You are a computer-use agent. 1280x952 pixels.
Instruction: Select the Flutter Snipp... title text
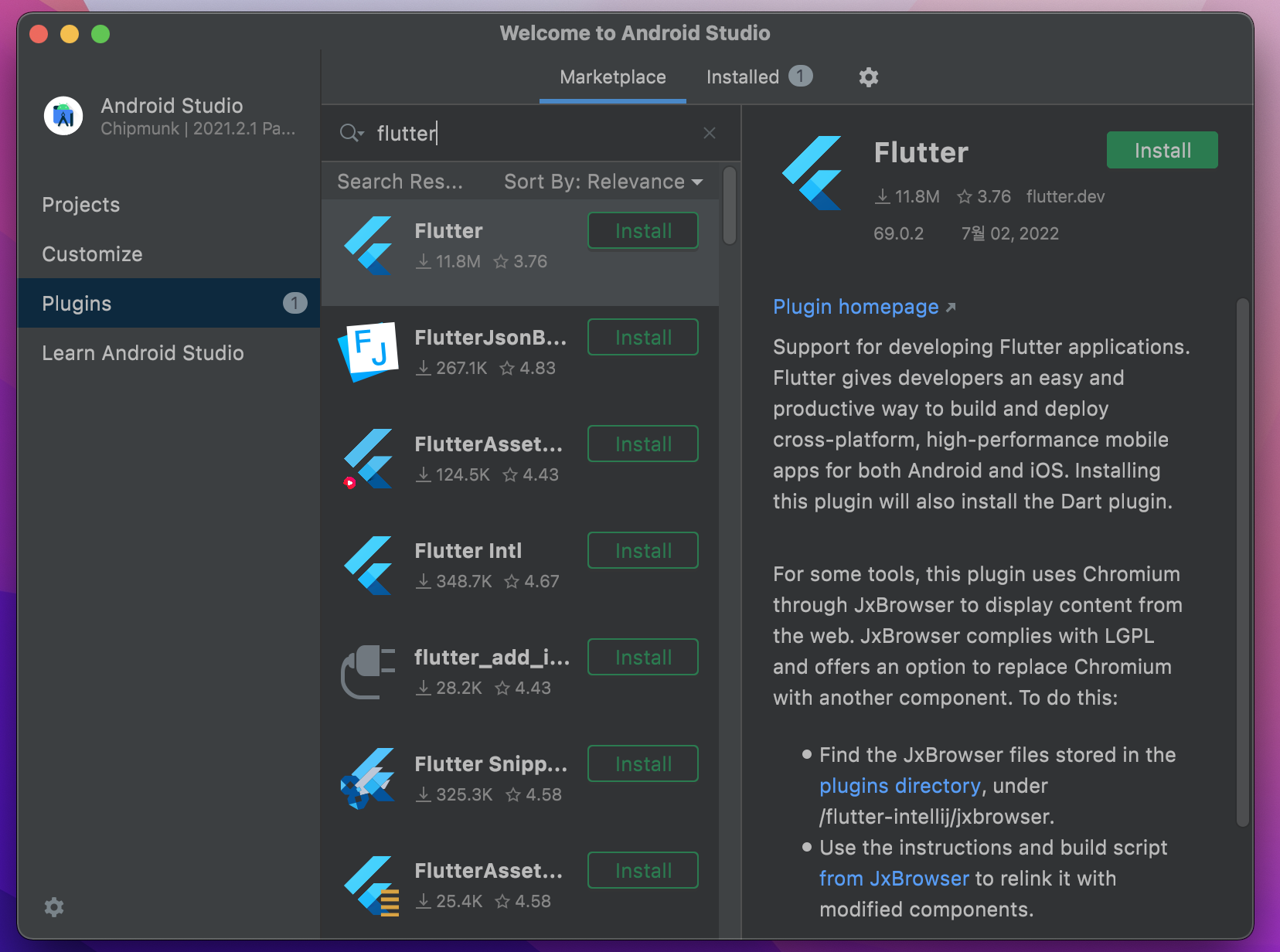coord(491,764)
